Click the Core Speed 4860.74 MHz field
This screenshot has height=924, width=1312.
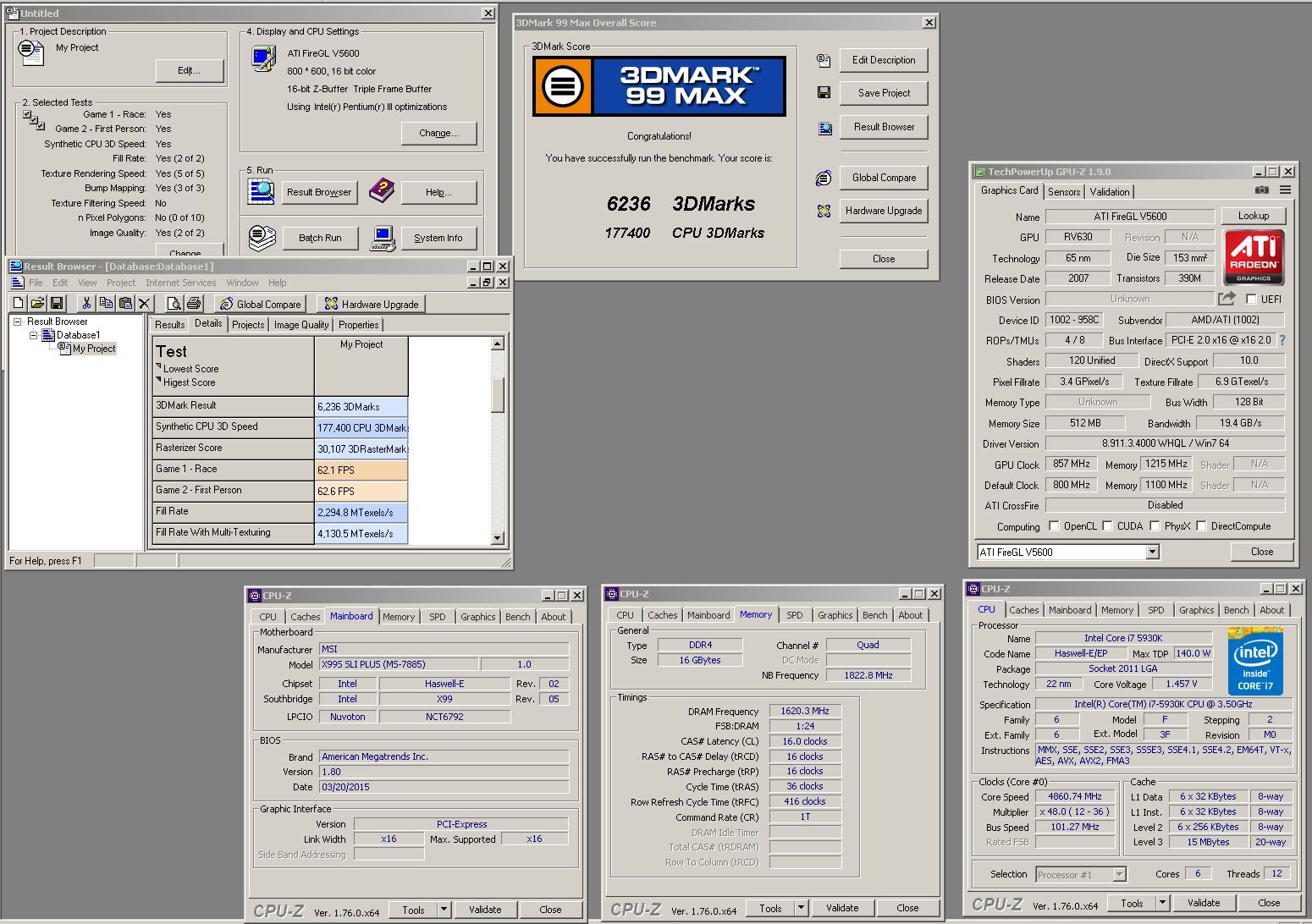click(1075, 797)
